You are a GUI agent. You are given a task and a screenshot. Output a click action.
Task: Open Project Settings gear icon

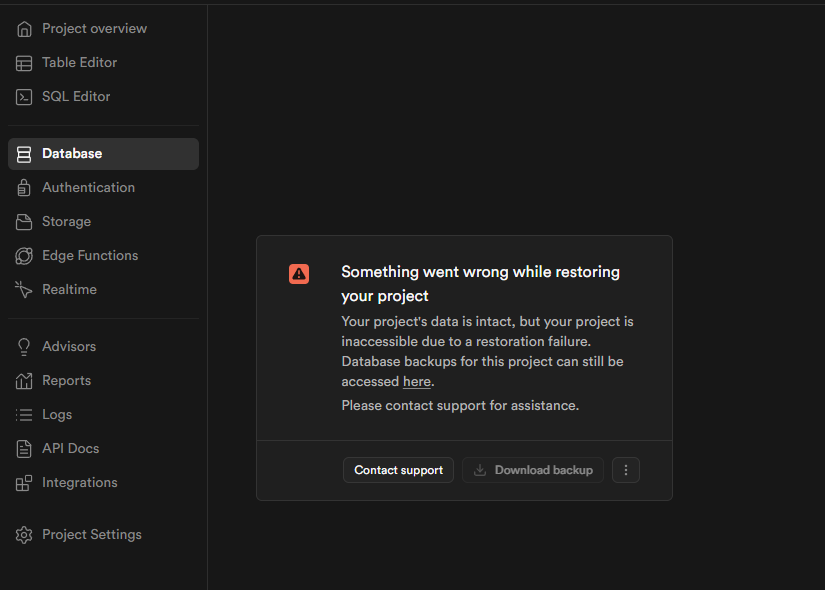24,535
